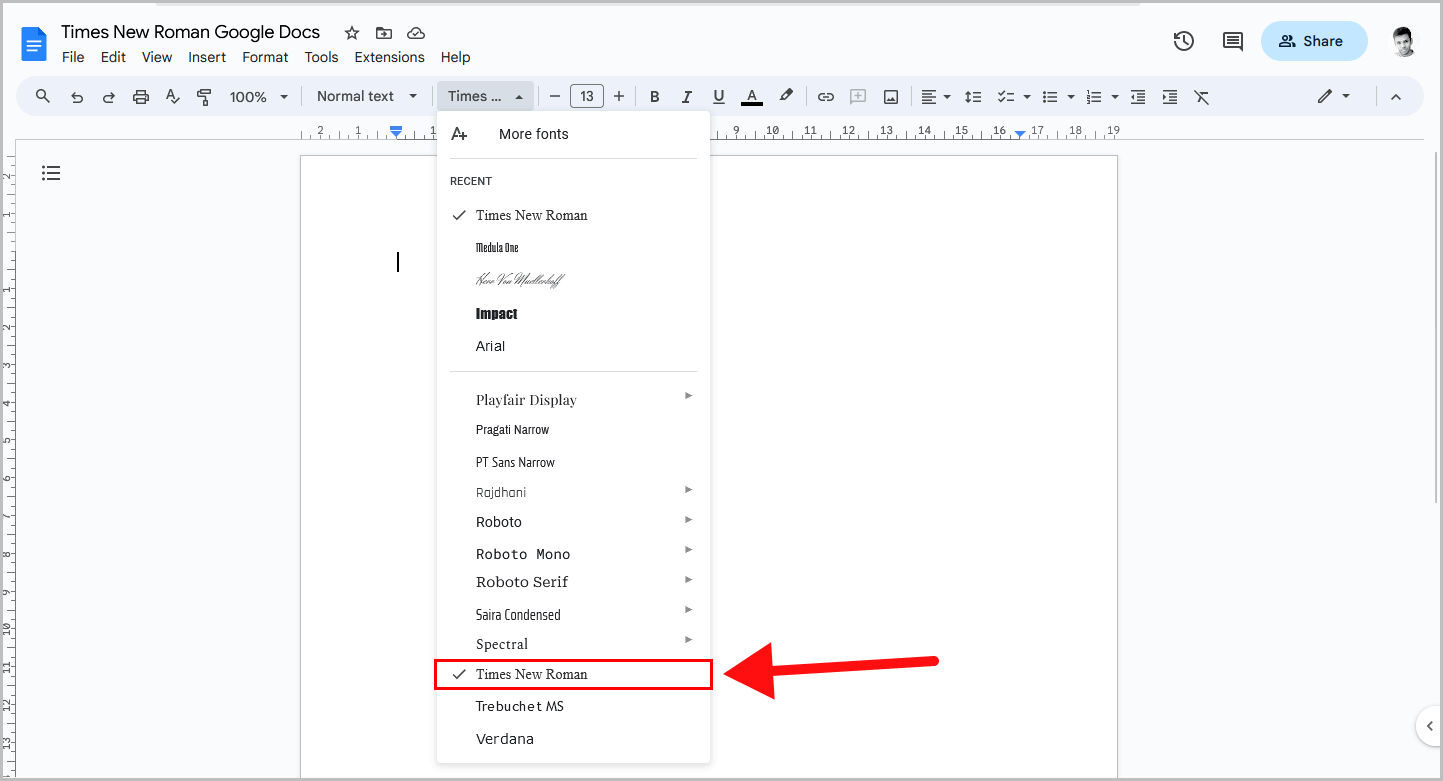The image size is (1443, 781).
Task: Click the Share button
Action: 1314,41
